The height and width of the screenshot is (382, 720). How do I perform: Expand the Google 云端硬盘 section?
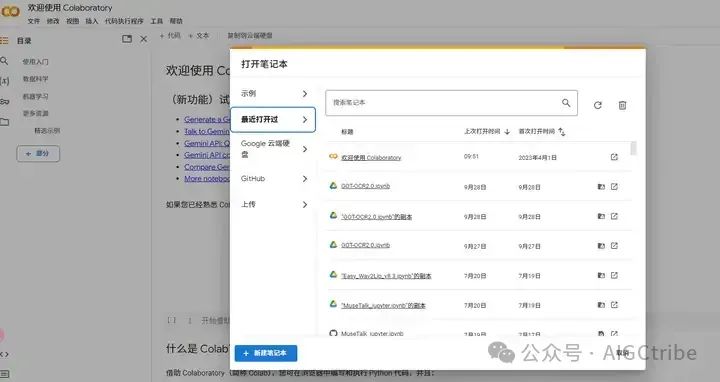click(x=273, y=149)
